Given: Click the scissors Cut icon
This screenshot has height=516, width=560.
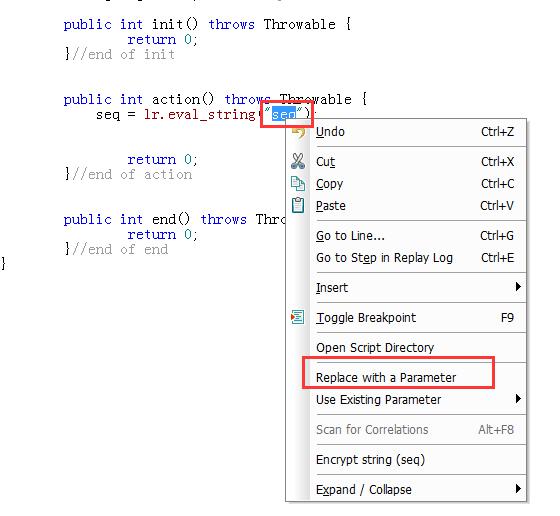Looking at the screenshot, I should [298, 161].
